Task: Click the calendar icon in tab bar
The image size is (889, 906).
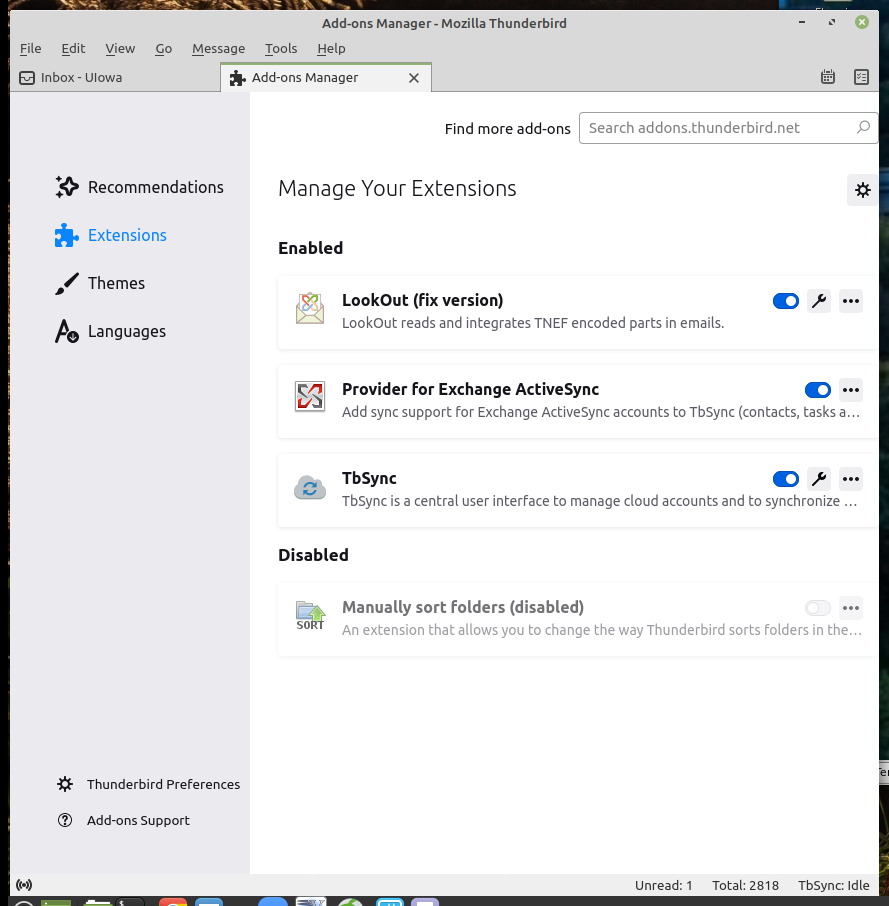Action: click(x=827, y=77)
